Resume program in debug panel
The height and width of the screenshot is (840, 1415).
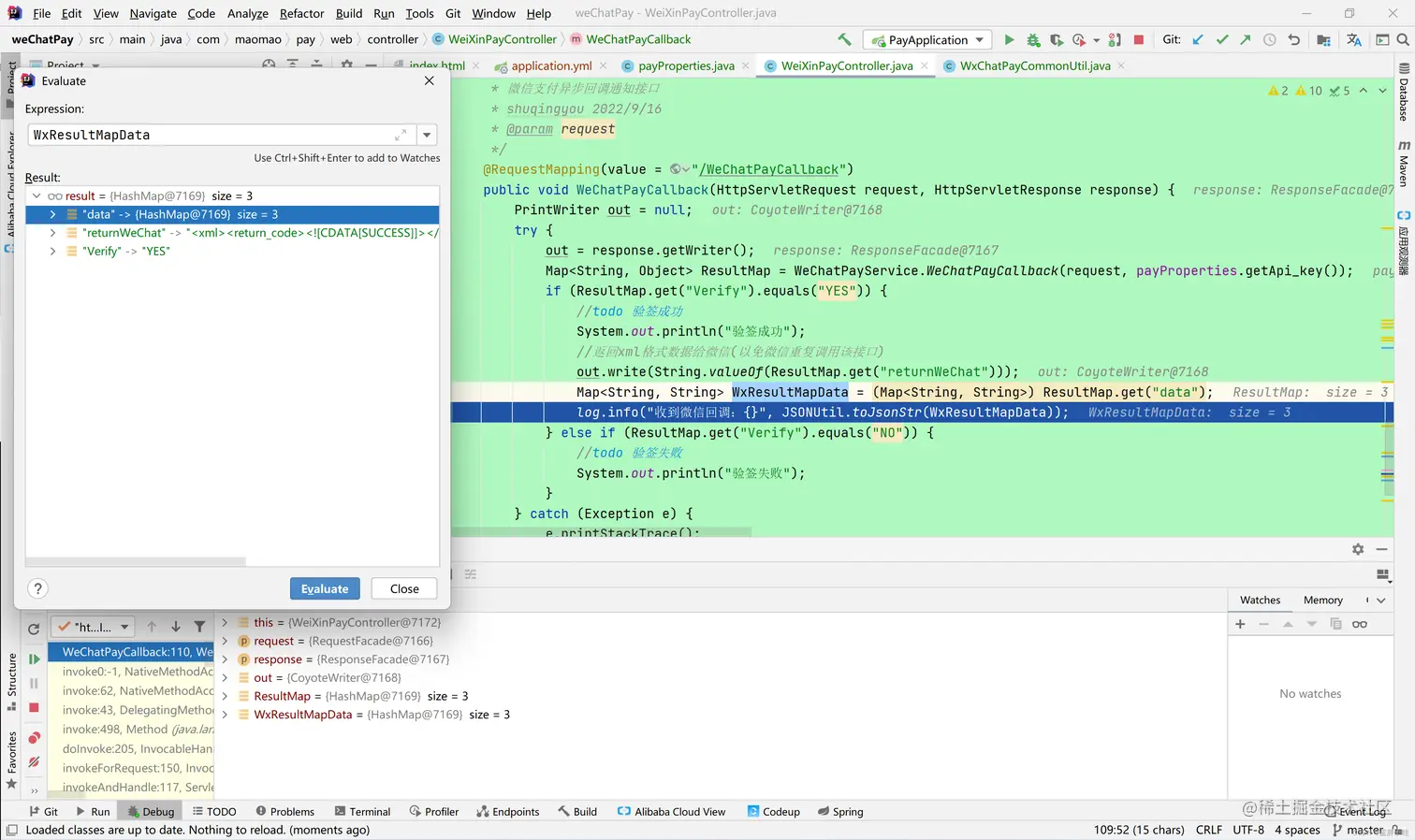pos(34,659)
